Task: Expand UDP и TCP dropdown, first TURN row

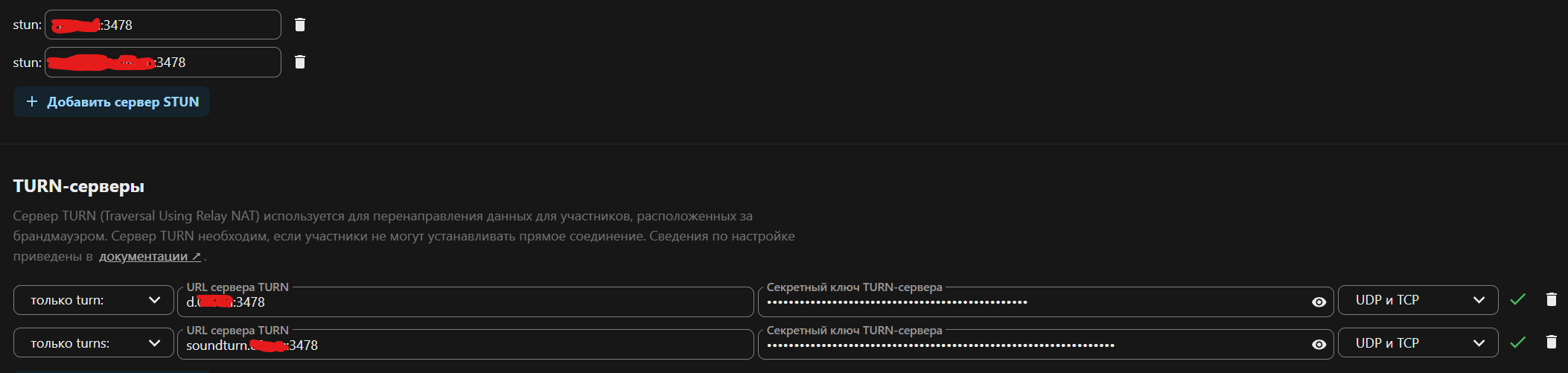Action: point(1418,300)
